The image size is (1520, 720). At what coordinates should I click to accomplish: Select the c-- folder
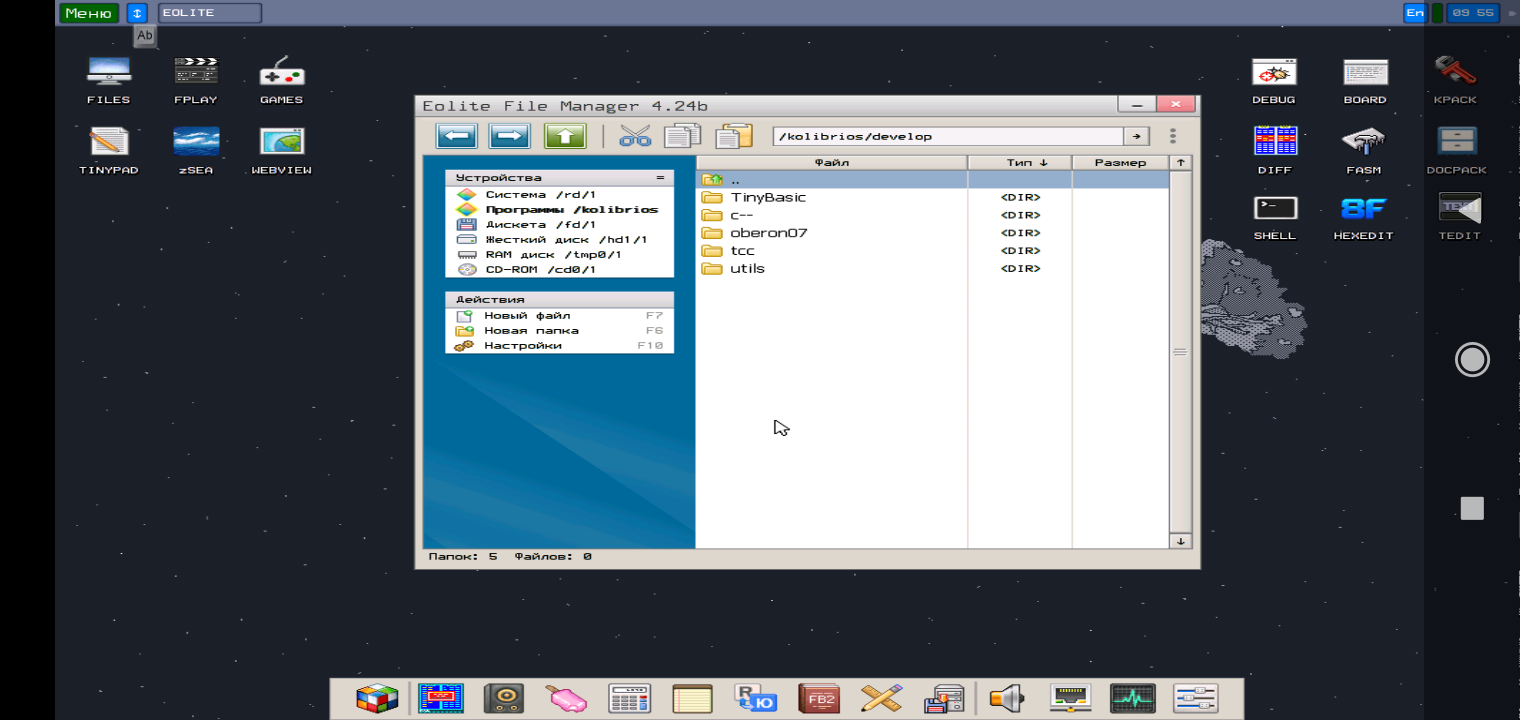[932, 215]
